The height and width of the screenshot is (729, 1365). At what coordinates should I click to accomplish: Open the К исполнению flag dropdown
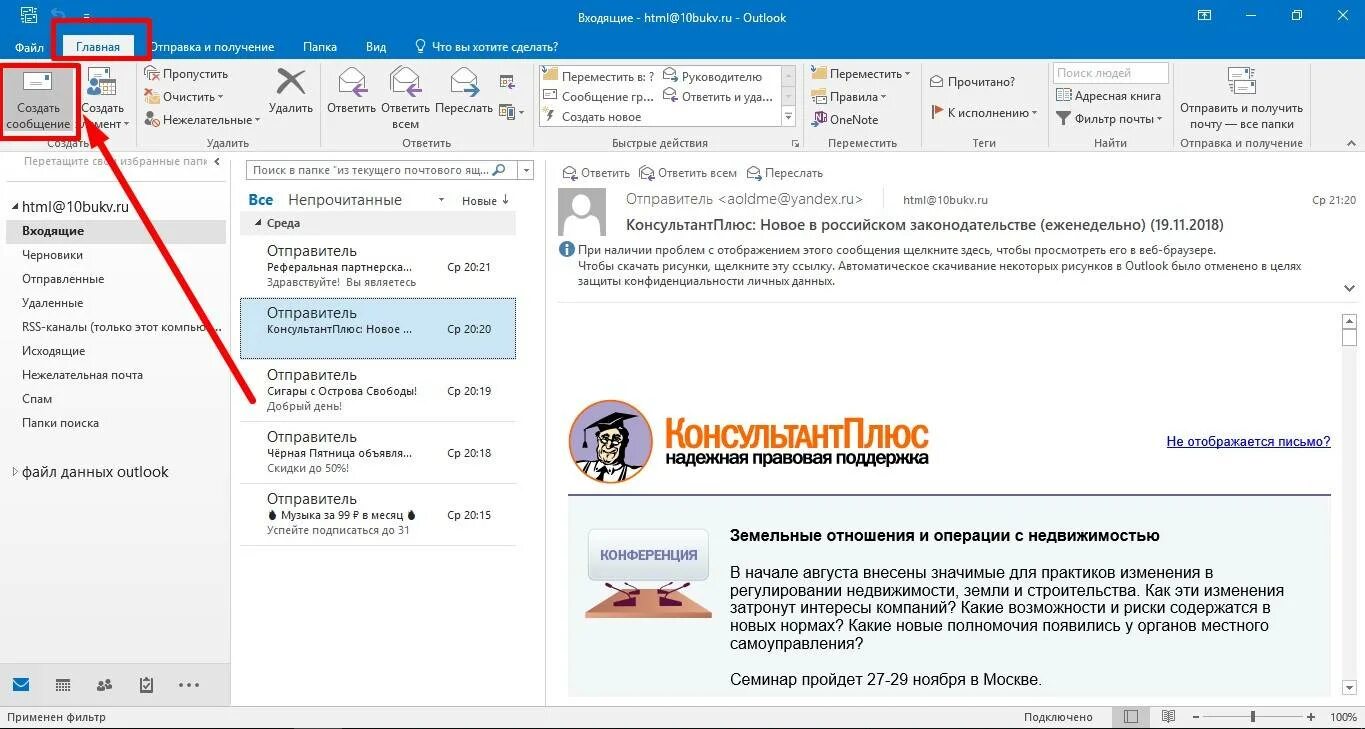tap(985, 113)
